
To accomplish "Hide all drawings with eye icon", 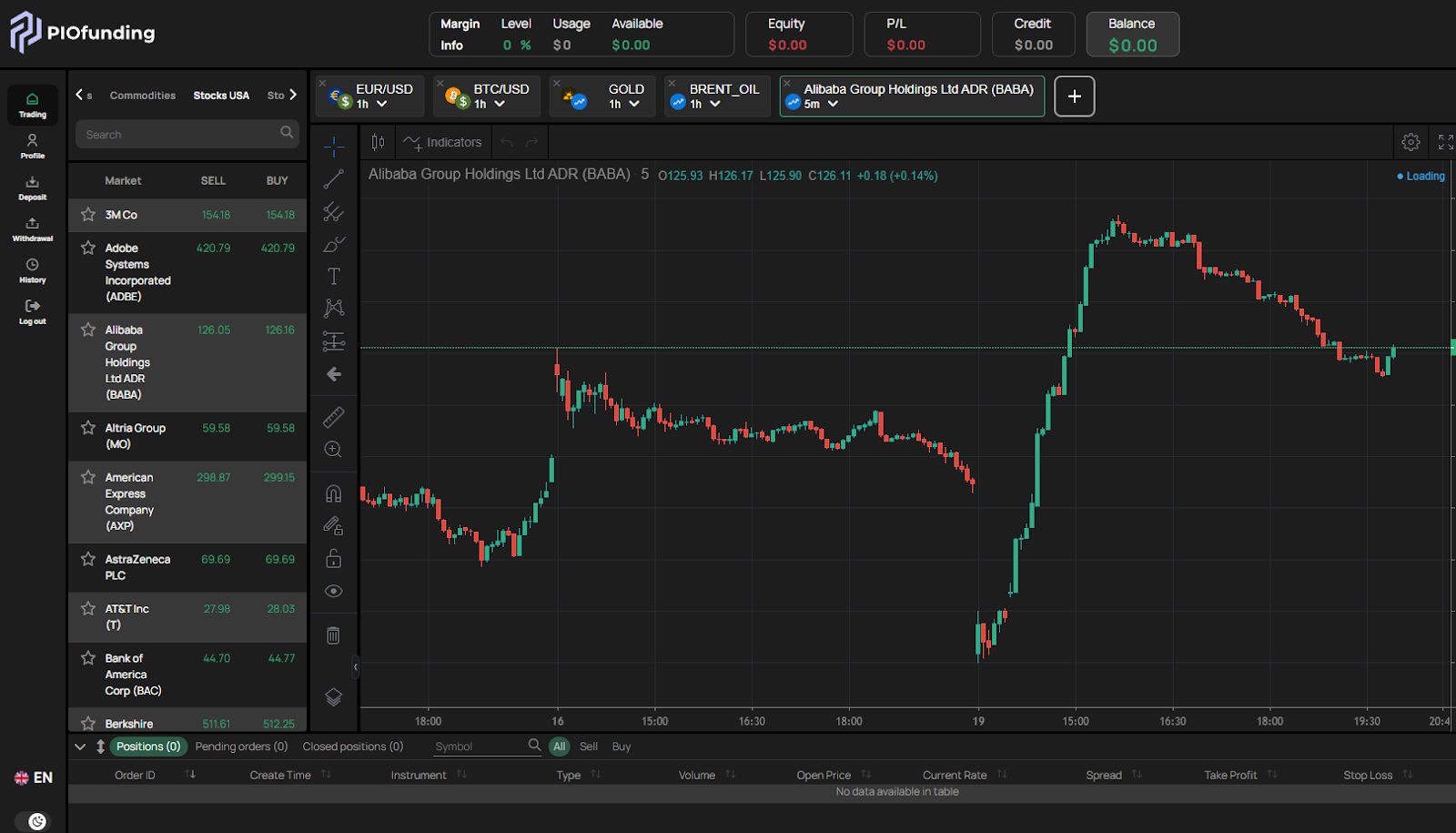I will 334,591.
